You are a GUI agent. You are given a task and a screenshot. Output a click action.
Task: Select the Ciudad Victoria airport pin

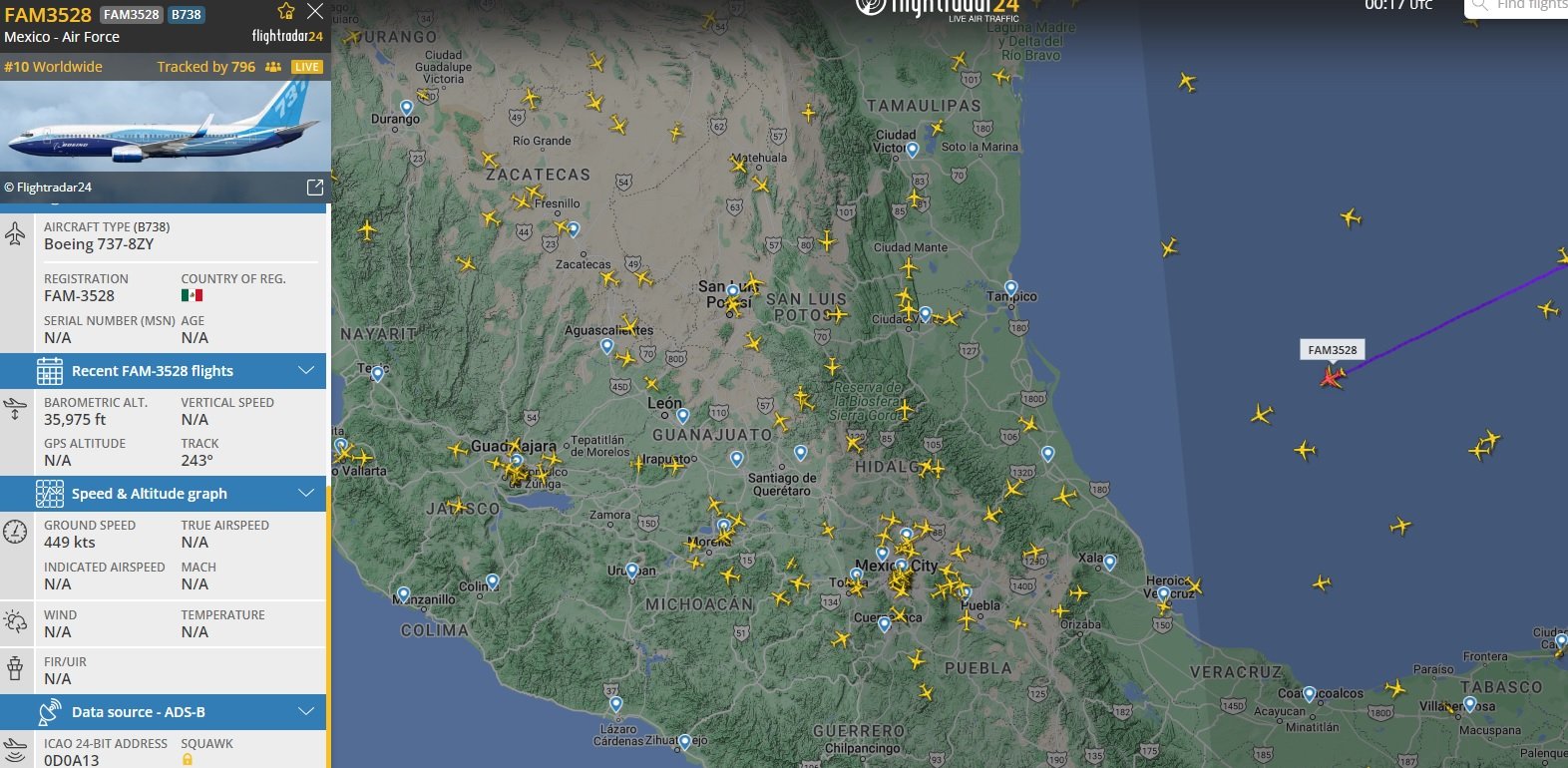tap(912, 150)
